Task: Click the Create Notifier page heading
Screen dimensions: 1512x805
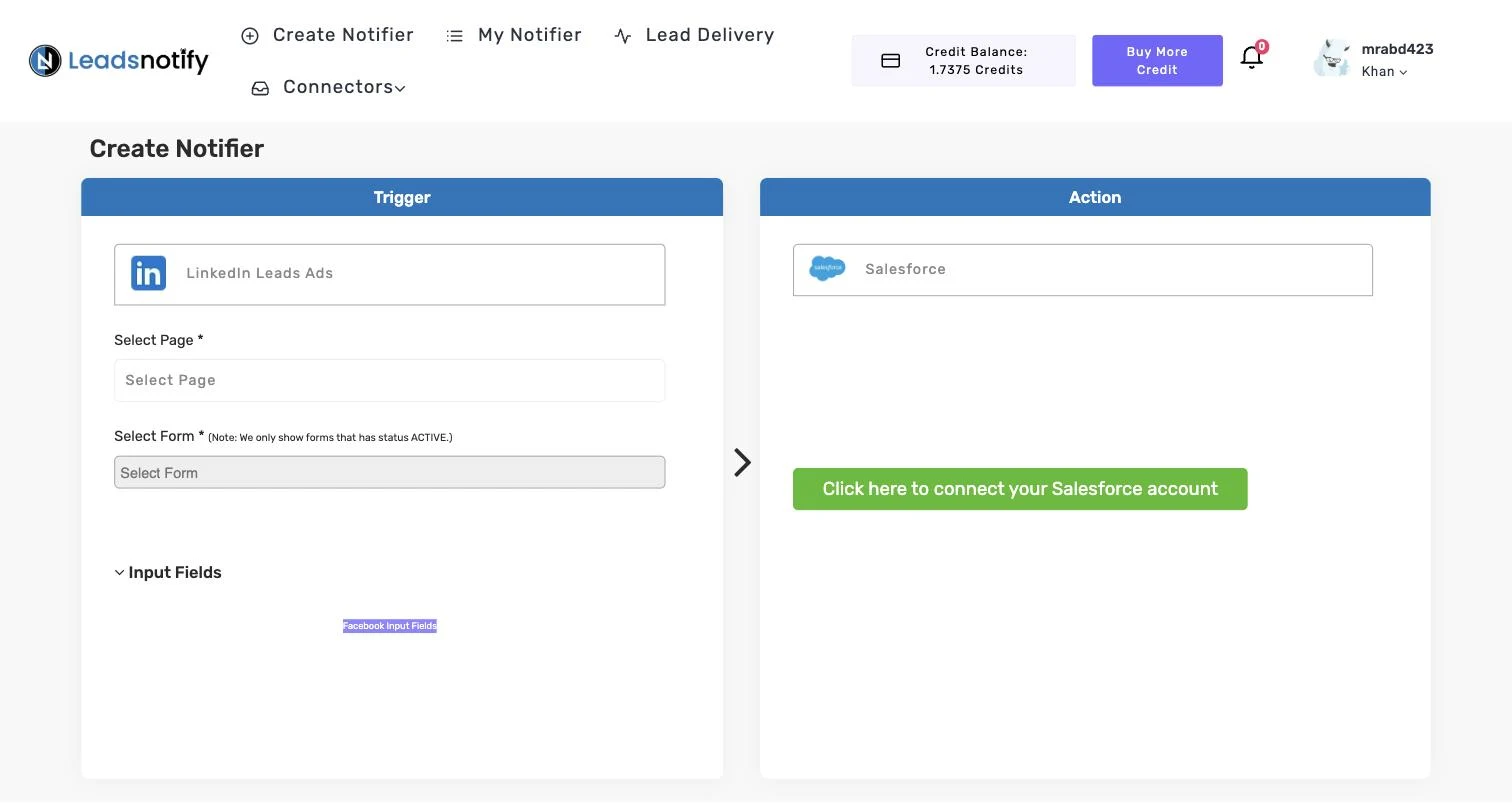Action: click(177, 149)
